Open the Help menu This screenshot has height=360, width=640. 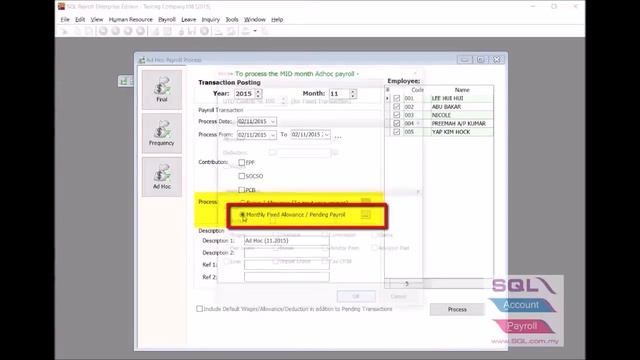pyautogui.click(x=277, y=19)
